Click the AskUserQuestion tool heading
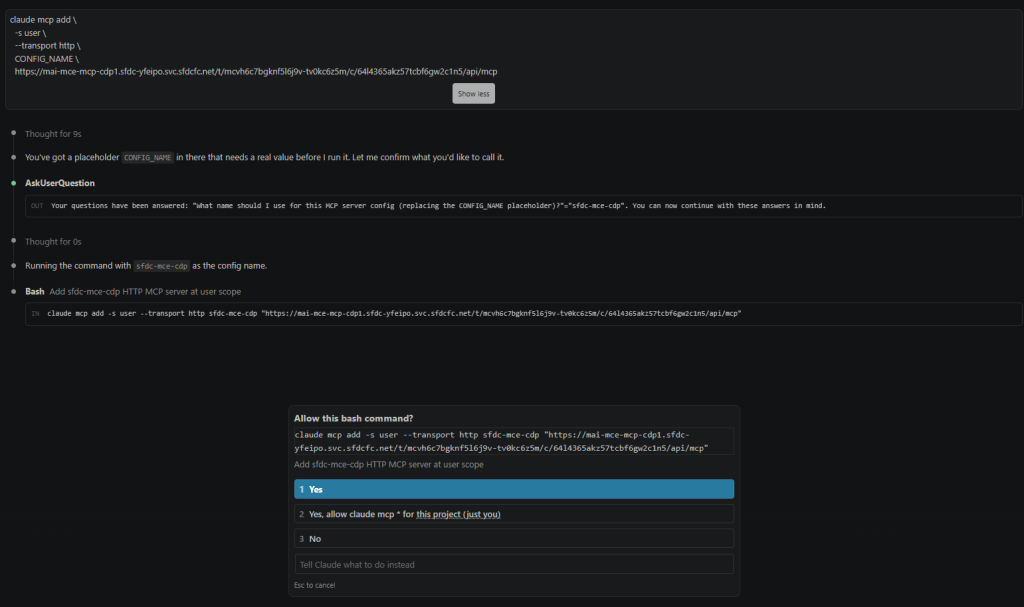 click(59, 183)
